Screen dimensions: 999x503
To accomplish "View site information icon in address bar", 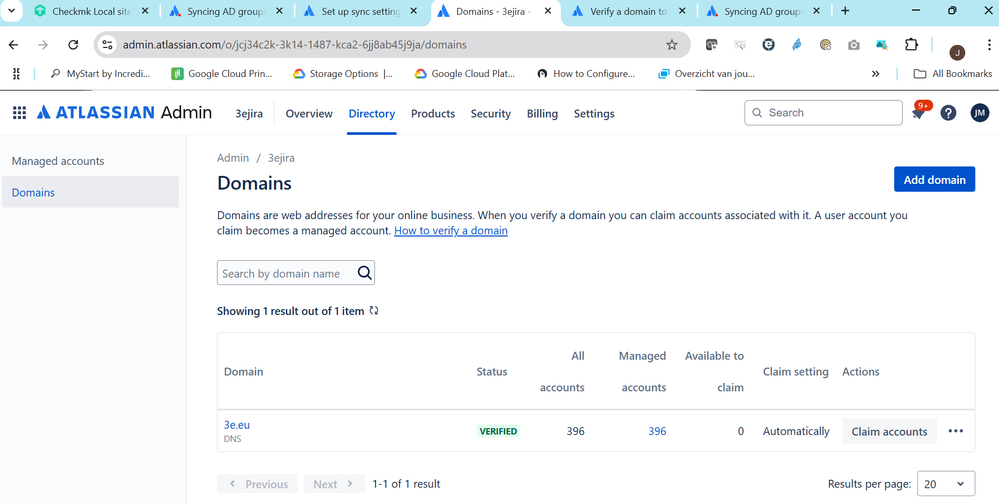I will pyautogui.click(x=108, y=45).
